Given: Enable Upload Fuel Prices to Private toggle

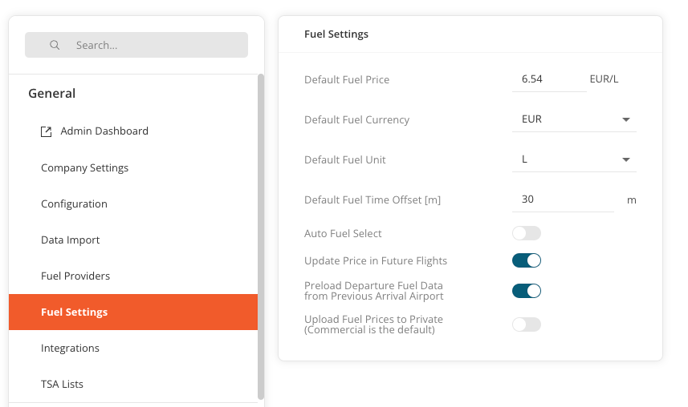Looking at the screenshot, I should pyautogui.click(x=526, y=325).
